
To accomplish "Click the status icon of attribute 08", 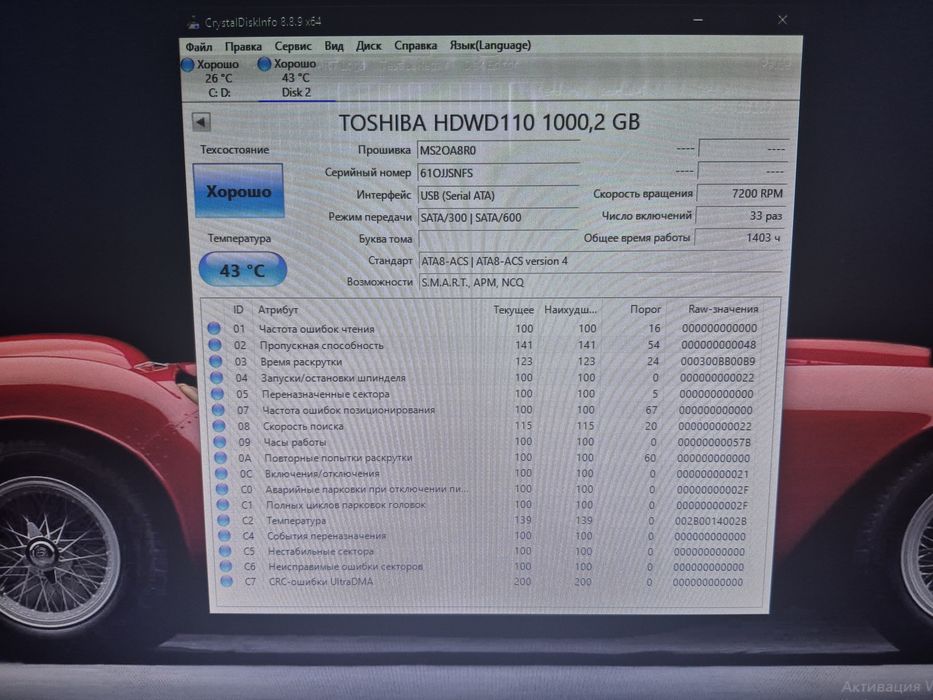I will [x=219, y=426].
